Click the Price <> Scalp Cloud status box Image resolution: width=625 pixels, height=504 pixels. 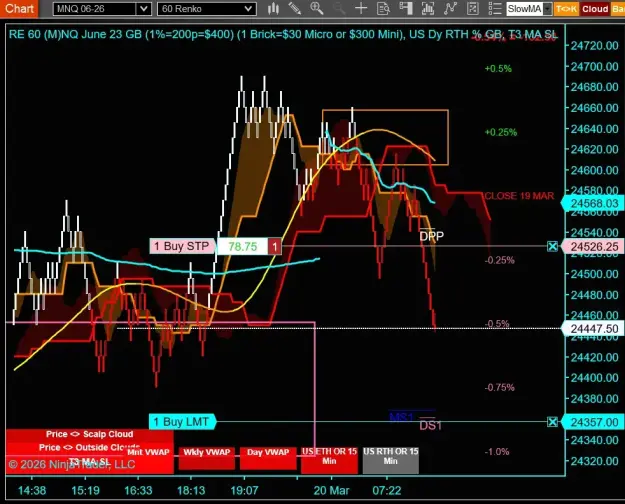pyautogui.click(x=89, y=434)
